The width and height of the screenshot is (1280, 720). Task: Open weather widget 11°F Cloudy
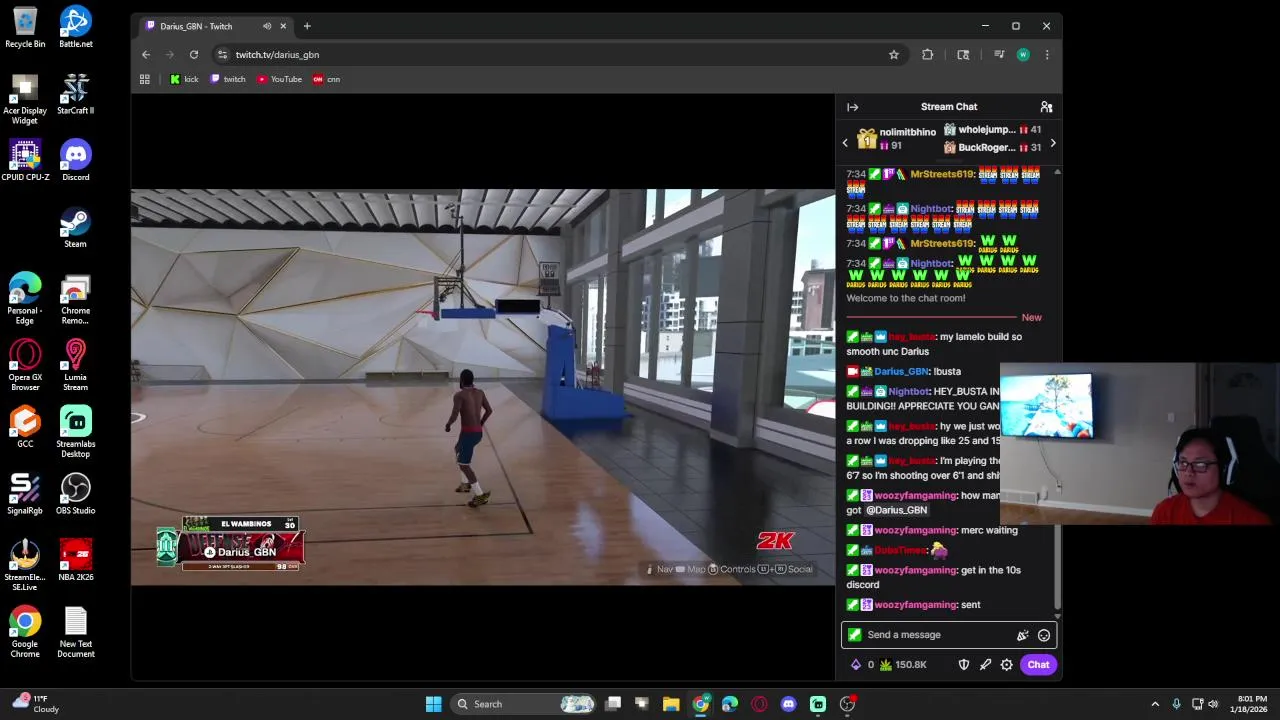[35, 704]
